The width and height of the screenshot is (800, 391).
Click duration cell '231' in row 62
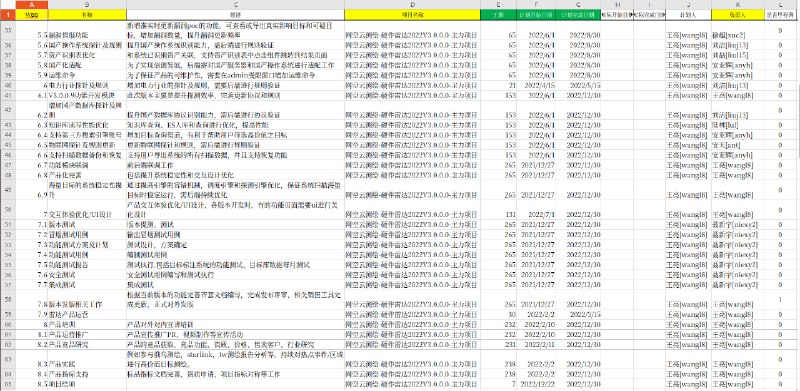click(498, 345)
